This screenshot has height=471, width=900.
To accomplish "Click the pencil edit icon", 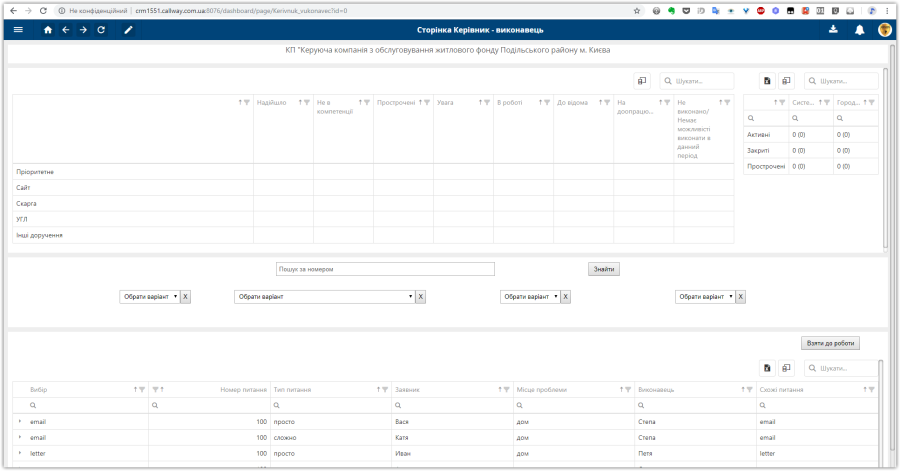I will [128, 30].
